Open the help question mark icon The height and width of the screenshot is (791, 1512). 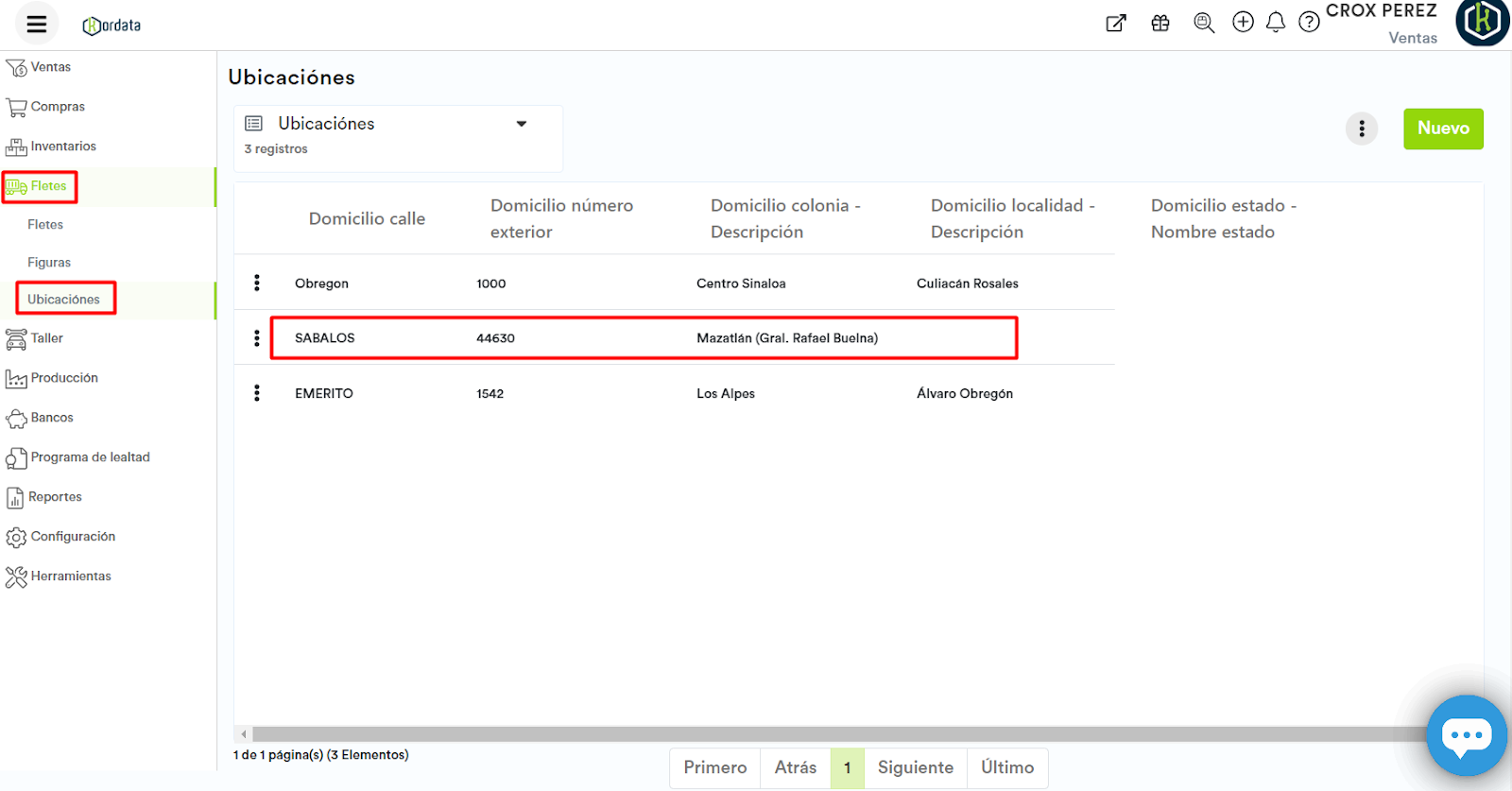point(1309,23)
